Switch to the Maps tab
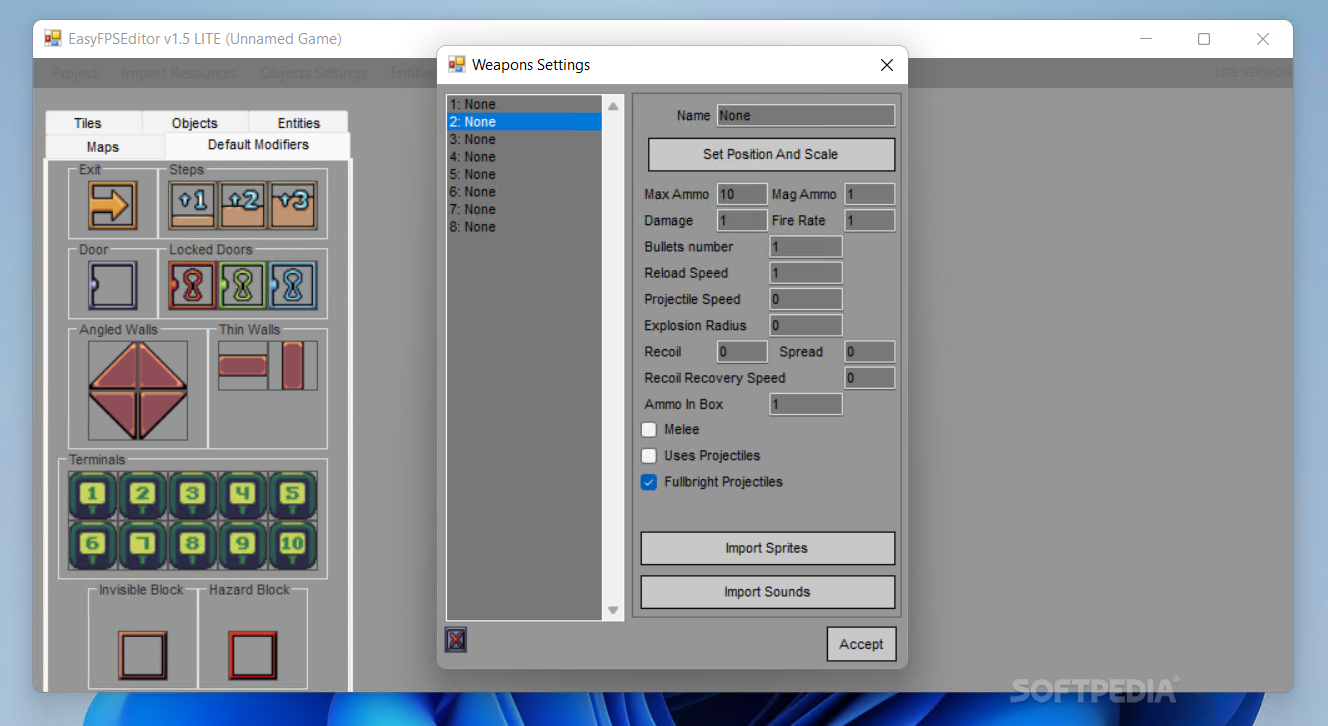 coord(103,147)
